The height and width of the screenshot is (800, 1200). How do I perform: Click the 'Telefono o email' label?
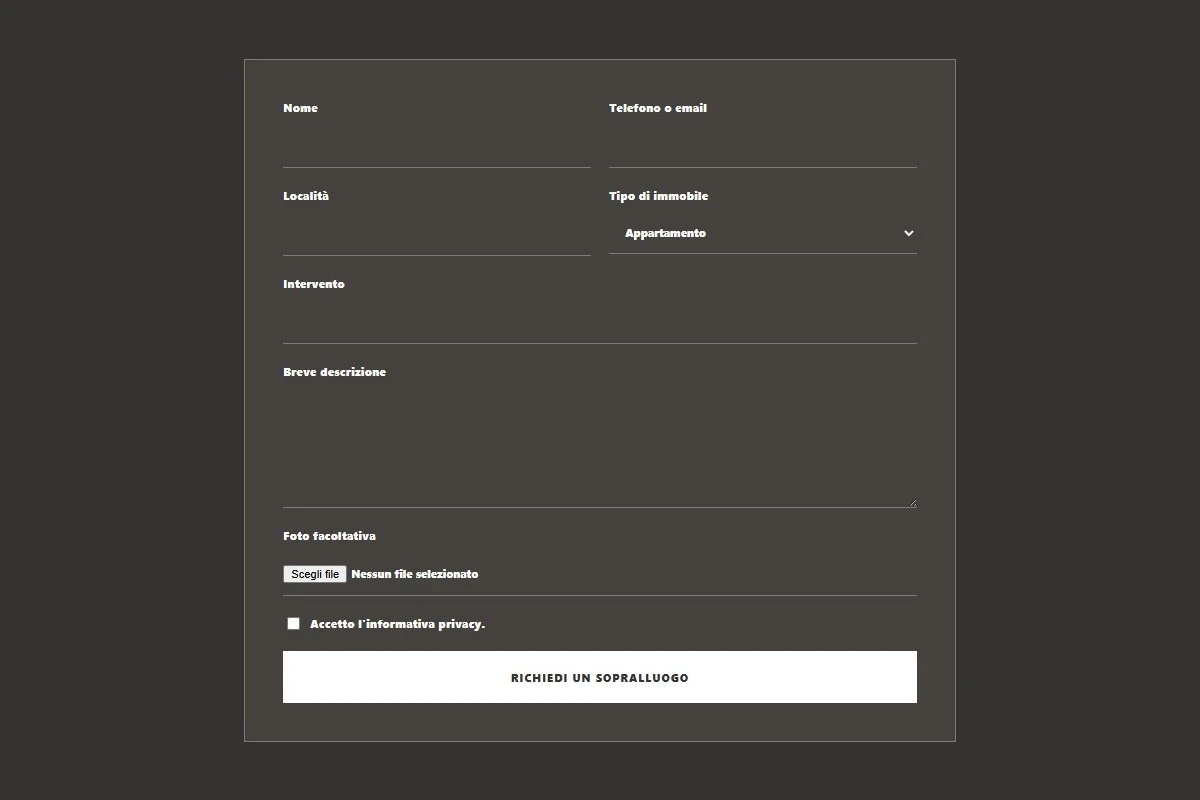[658, 108]
